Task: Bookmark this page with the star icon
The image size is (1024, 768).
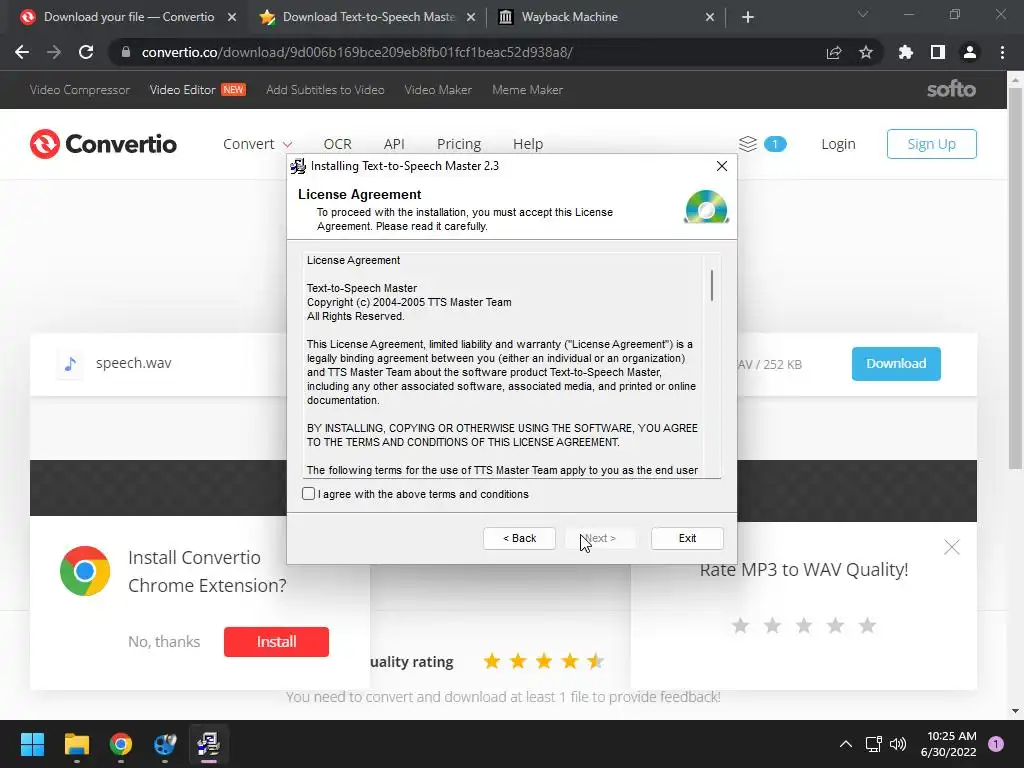Action: coord(866,52)
